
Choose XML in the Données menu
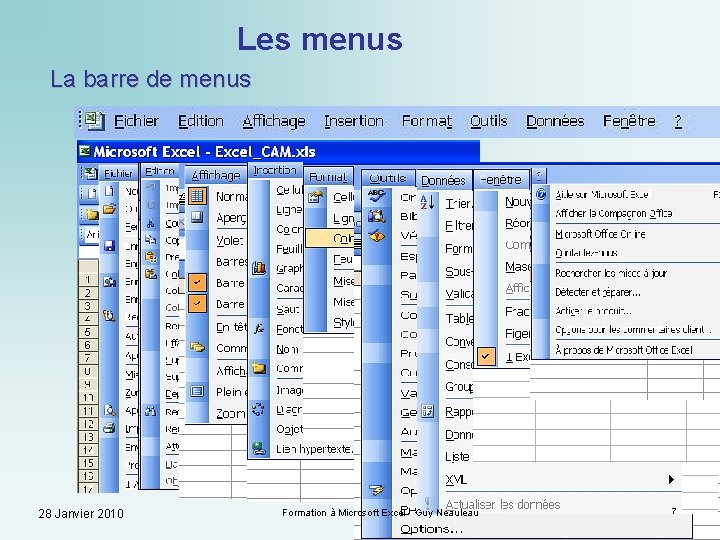pos(456,480)
